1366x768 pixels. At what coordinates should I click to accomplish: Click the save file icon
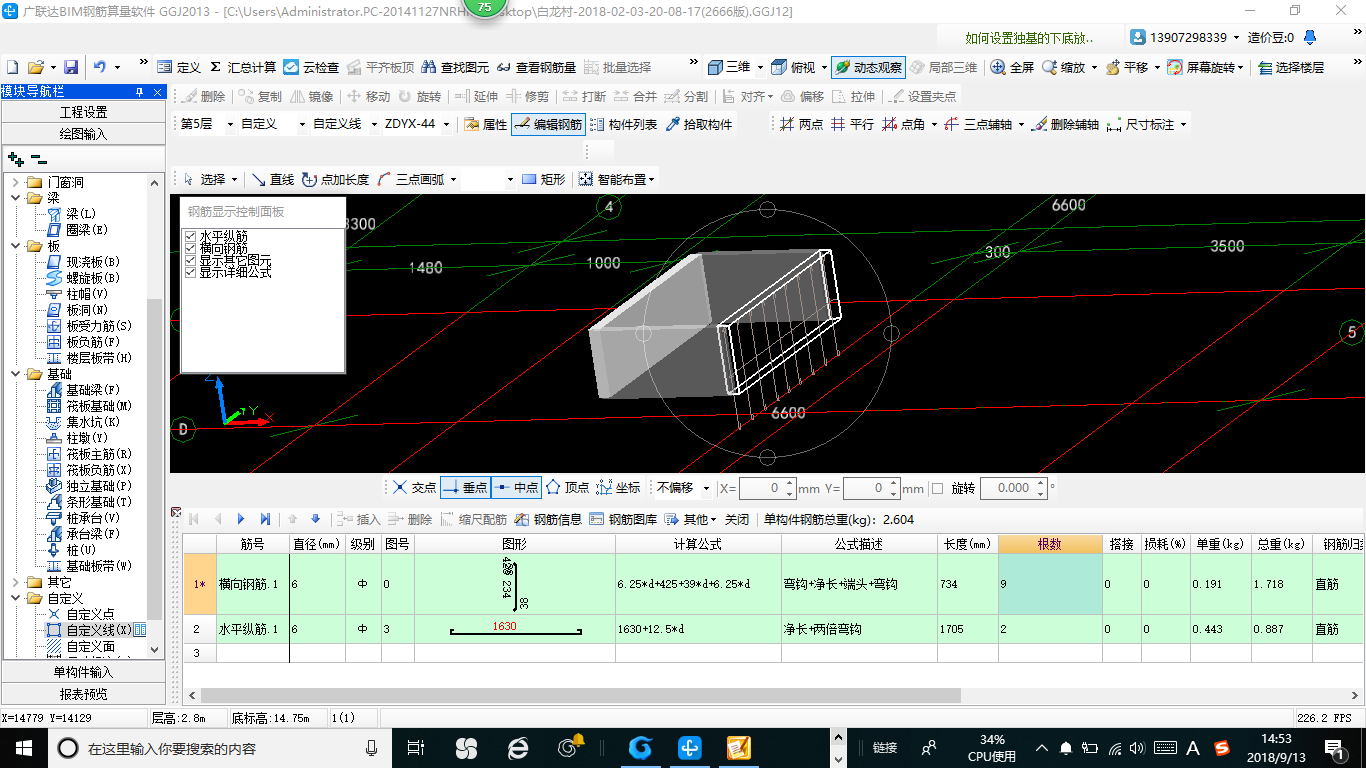[x=71, y=67]
